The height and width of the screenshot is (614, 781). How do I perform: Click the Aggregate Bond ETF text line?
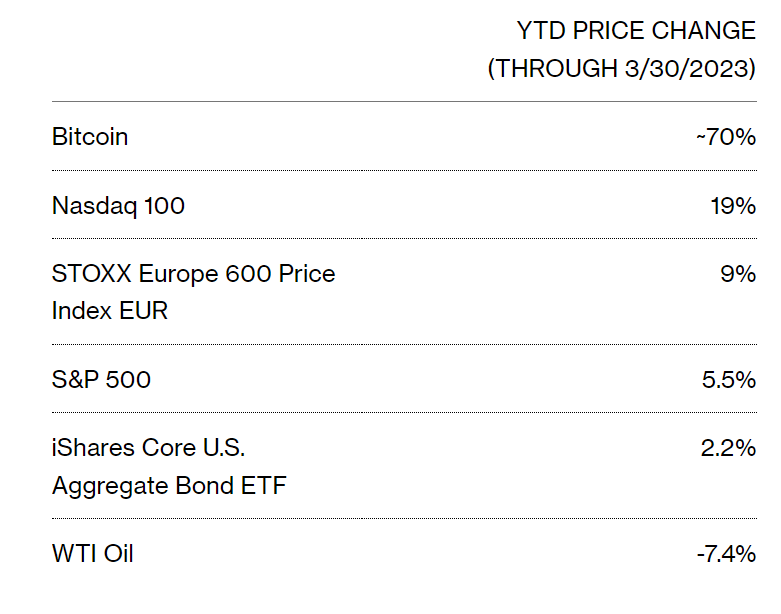pos(169,486)
